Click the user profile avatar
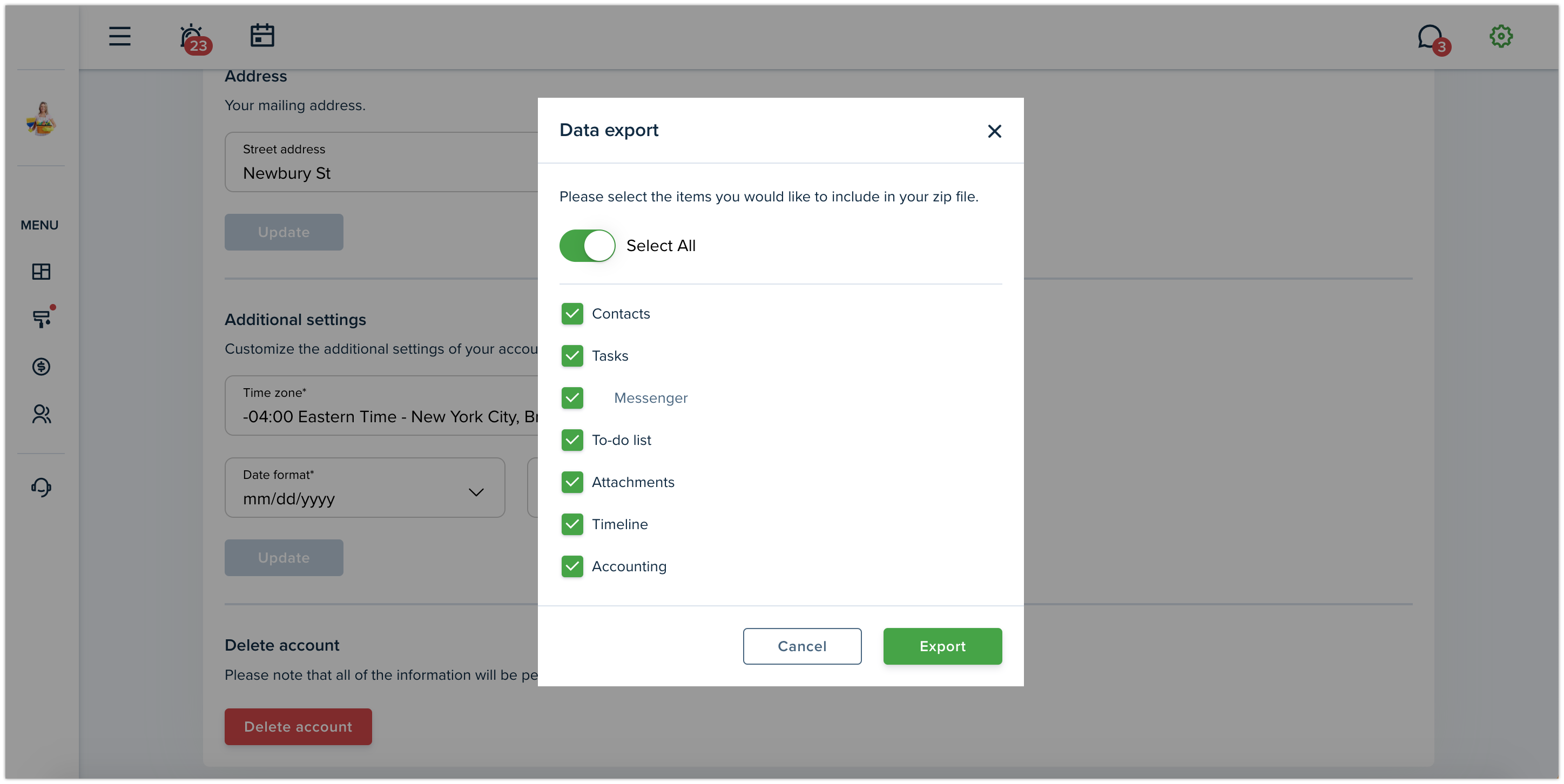Image resolution: width=1564 pixels, height=784 pixels. pyautogui.click(x=41, y=118)
